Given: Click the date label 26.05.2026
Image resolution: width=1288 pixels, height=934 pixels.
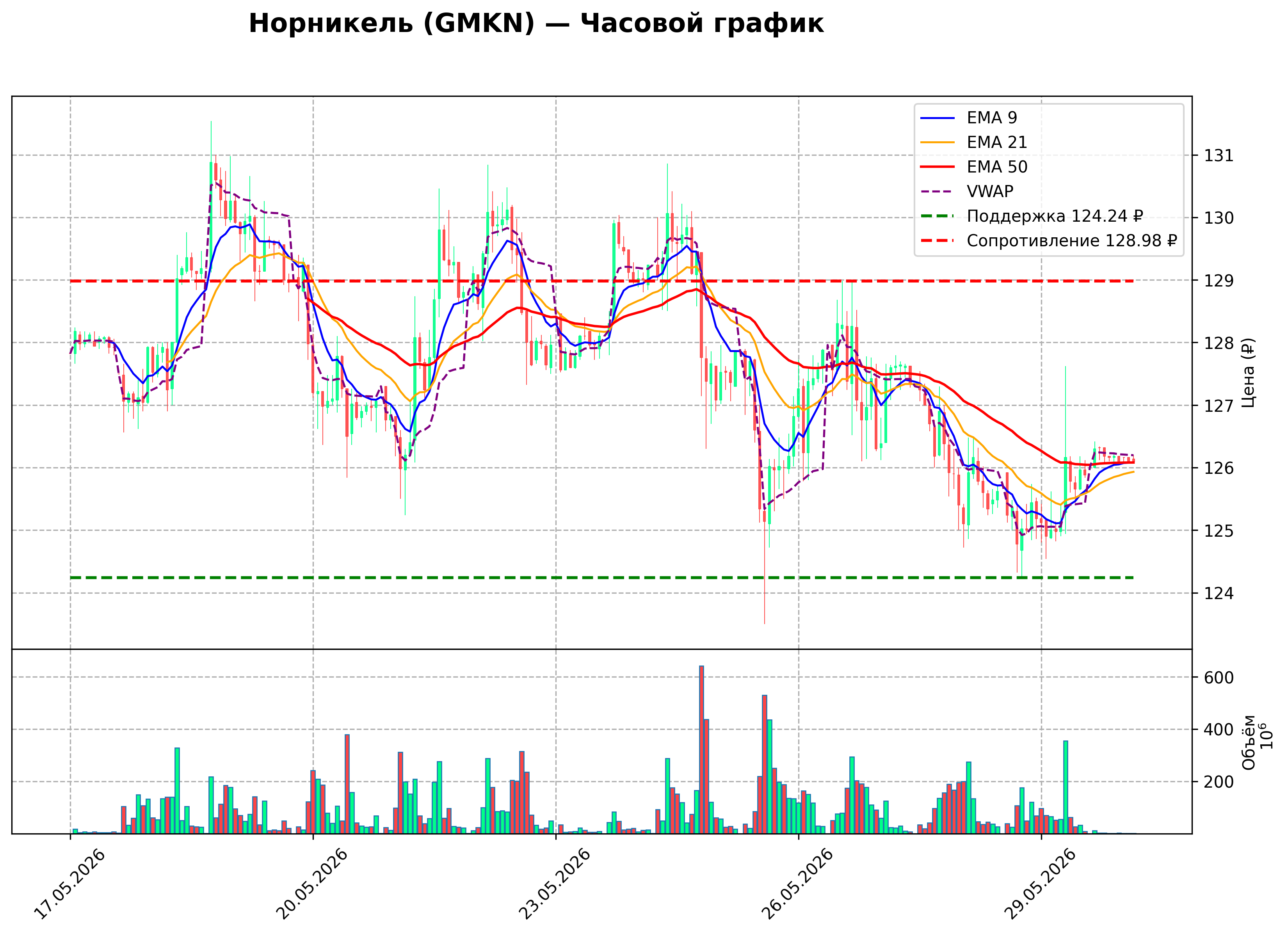Looking at the screenshot, I should point(797,884).
